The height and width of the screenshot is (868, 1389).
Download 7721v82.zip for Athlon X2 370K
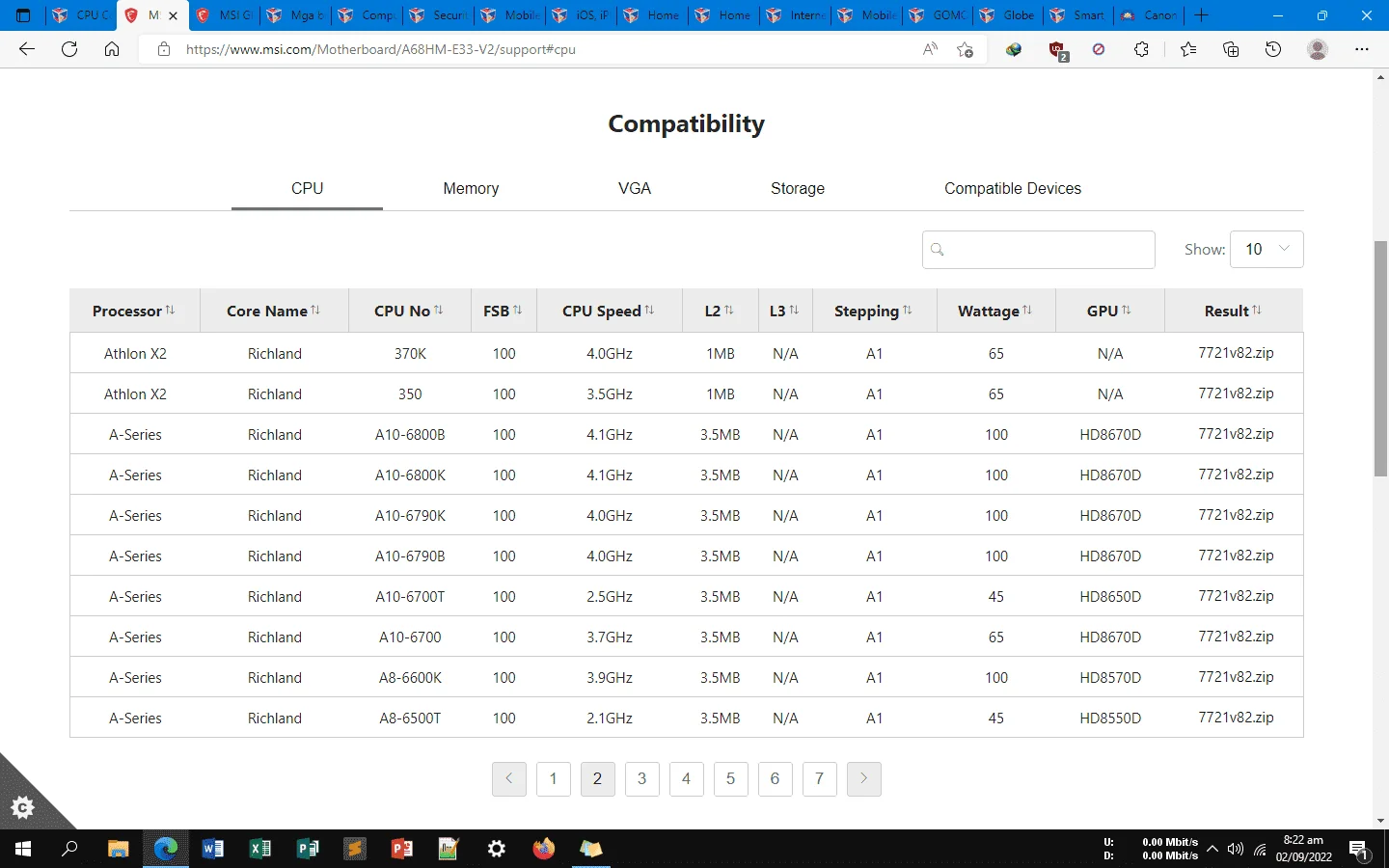click(1236, 353)
